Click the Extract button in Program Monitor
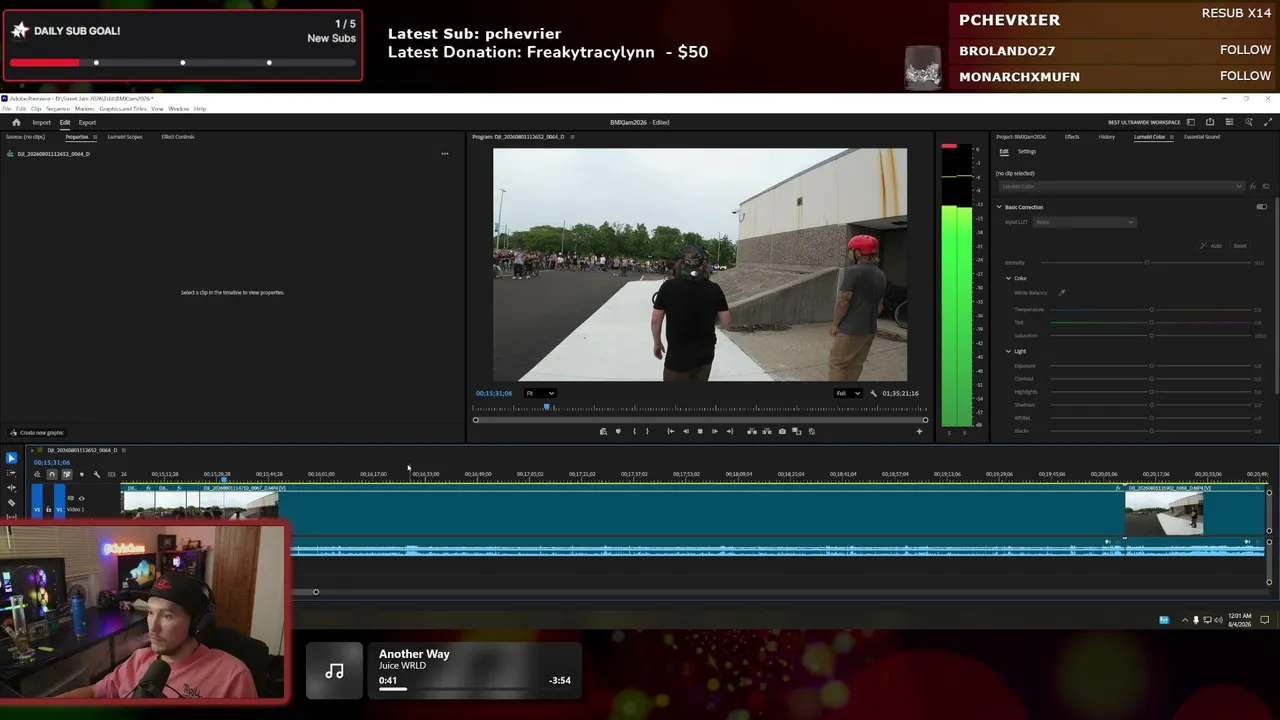Screen dimensions: 1280x720 [x=767, y=431]
